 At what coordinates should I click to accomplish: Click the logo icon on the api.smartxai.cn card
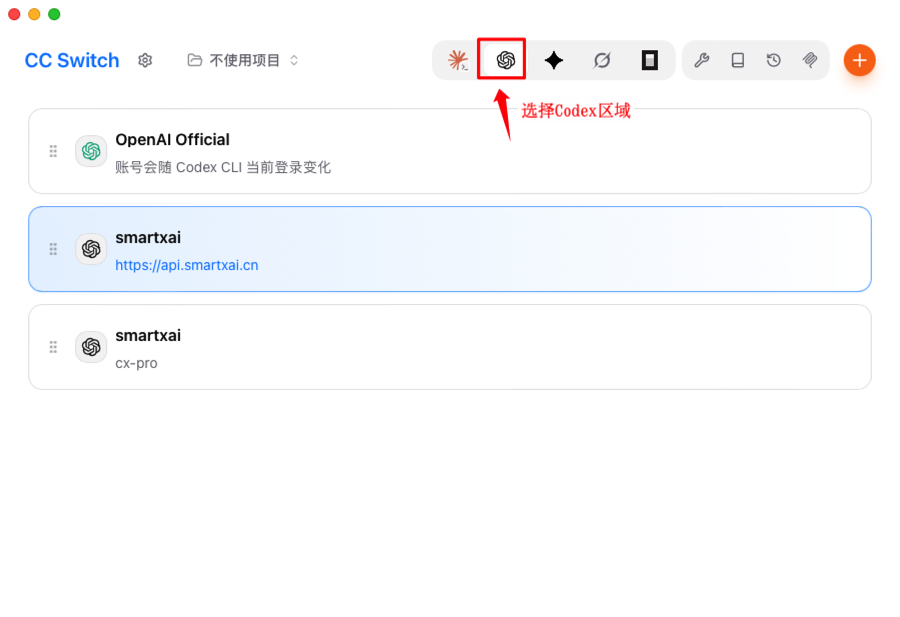91,249
